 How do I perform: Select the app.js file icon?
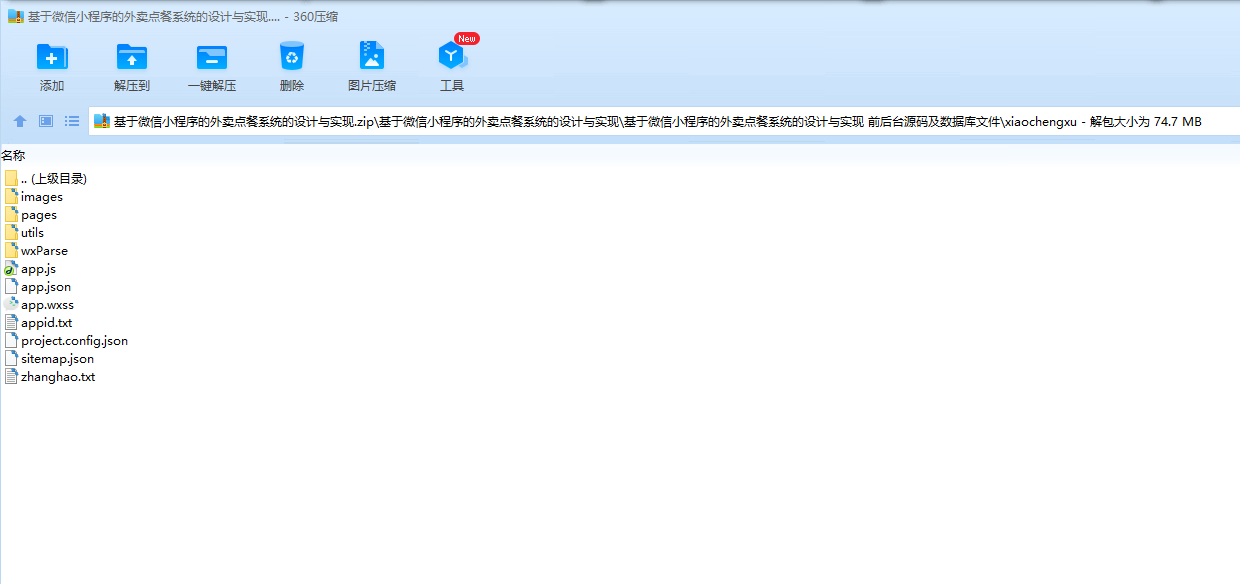click(11, 268)
